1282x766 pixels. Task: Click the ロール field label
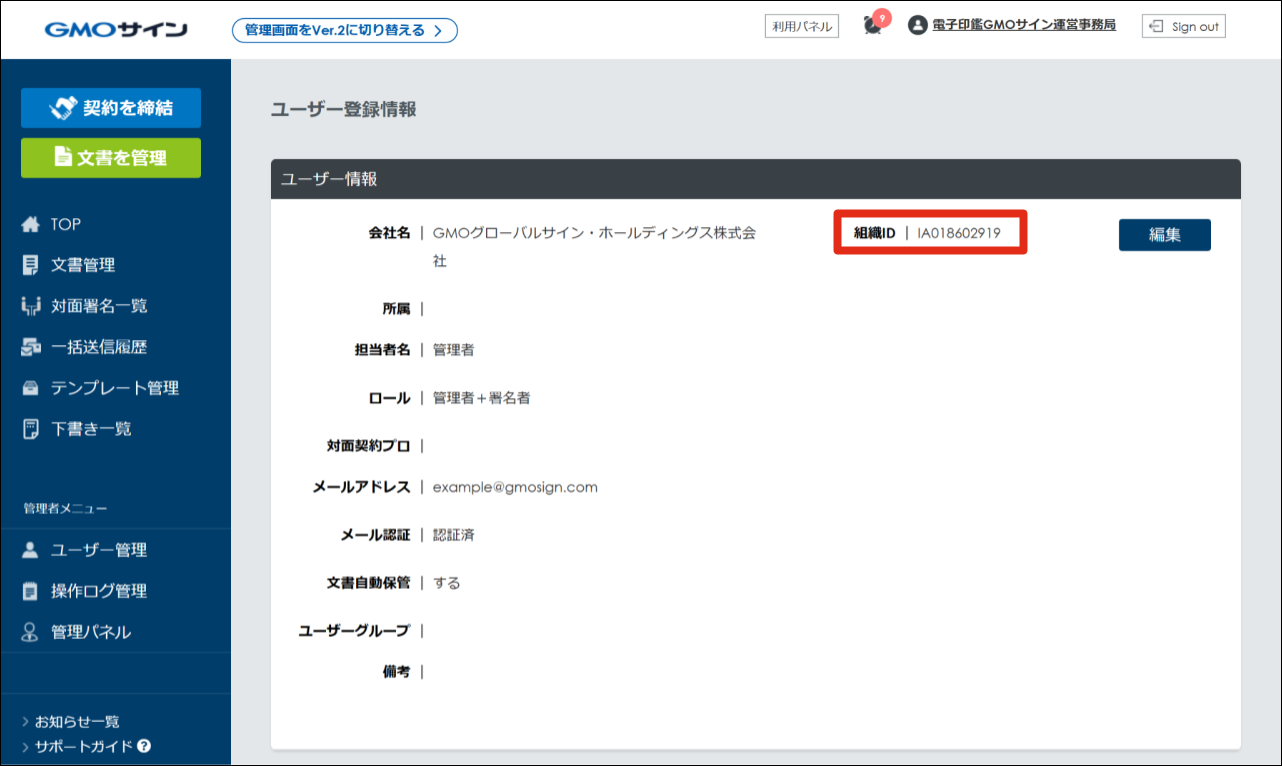(x=390, y=398)
